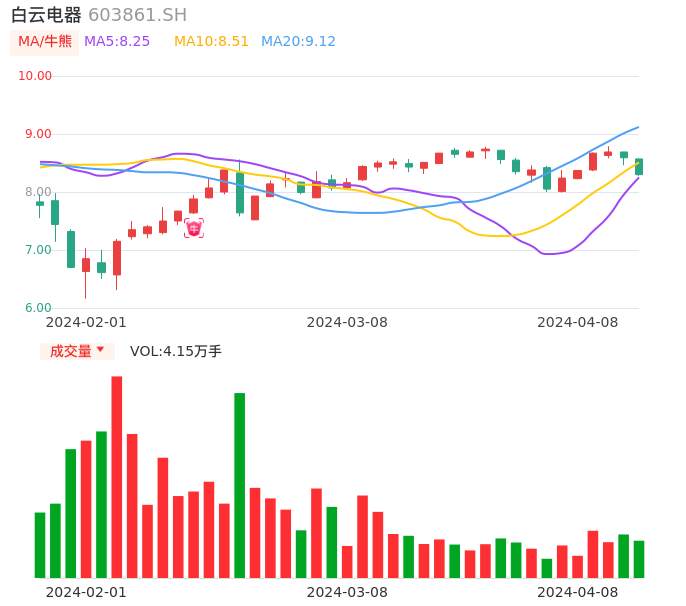Image resolution: width=686 pixels, height=606 pixels.
Task: Toggle the blue MA20:9.12 legend
Action: (x=298, y=42)
